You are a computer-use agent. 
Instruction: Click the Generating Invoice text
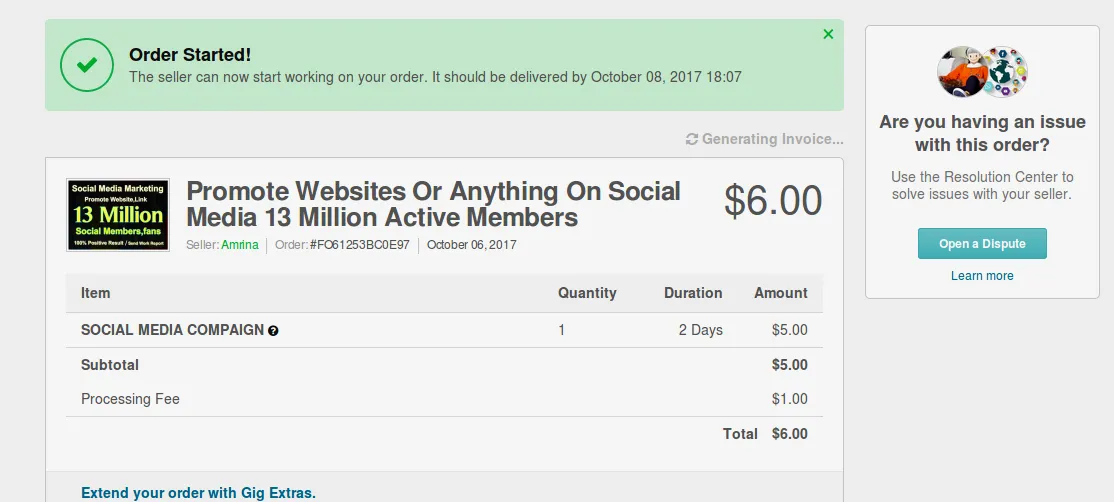pyautogui.click(x=772, y=139)
